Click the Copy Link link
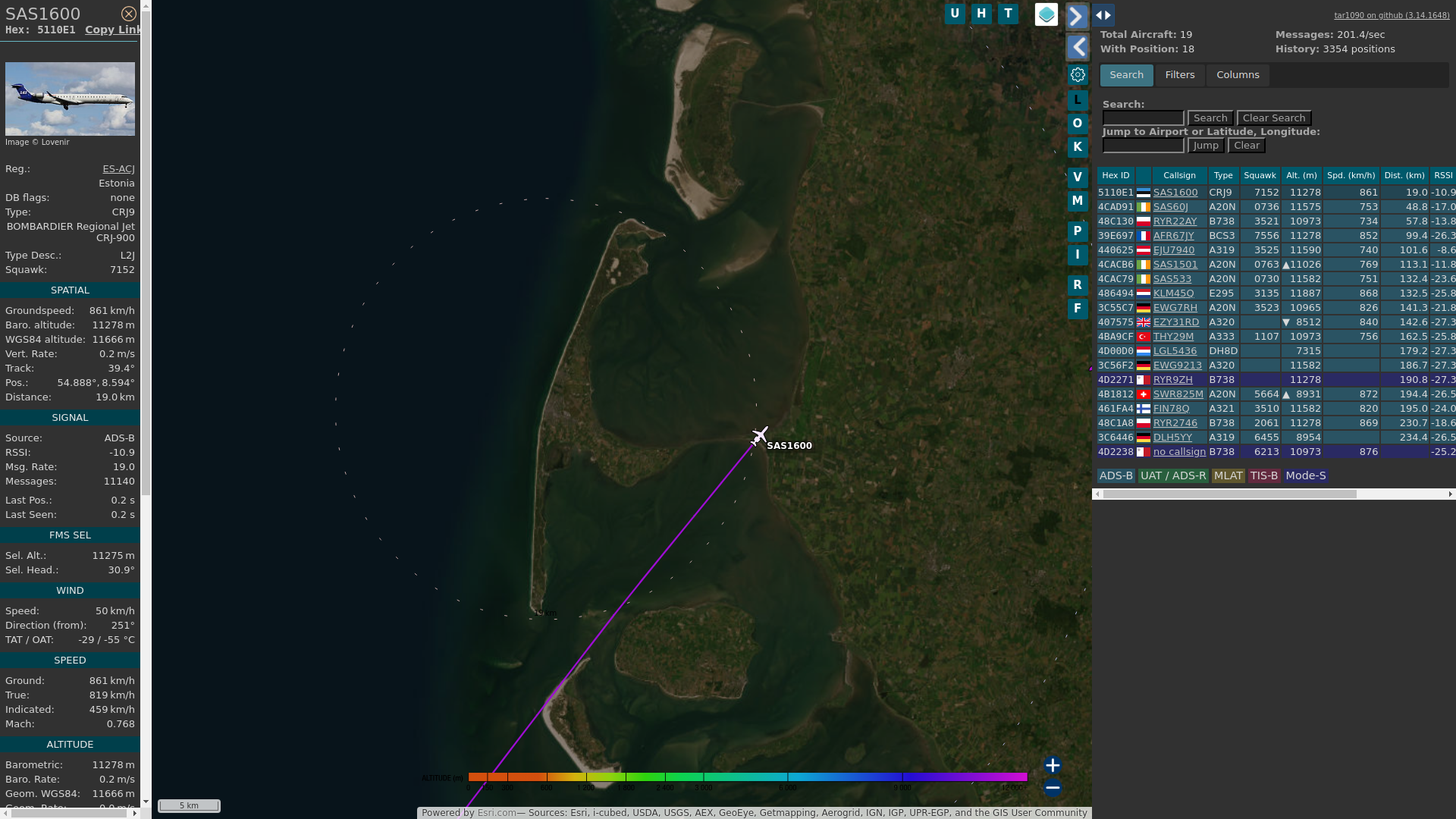The image size is (1456, 819). (113, 30)
